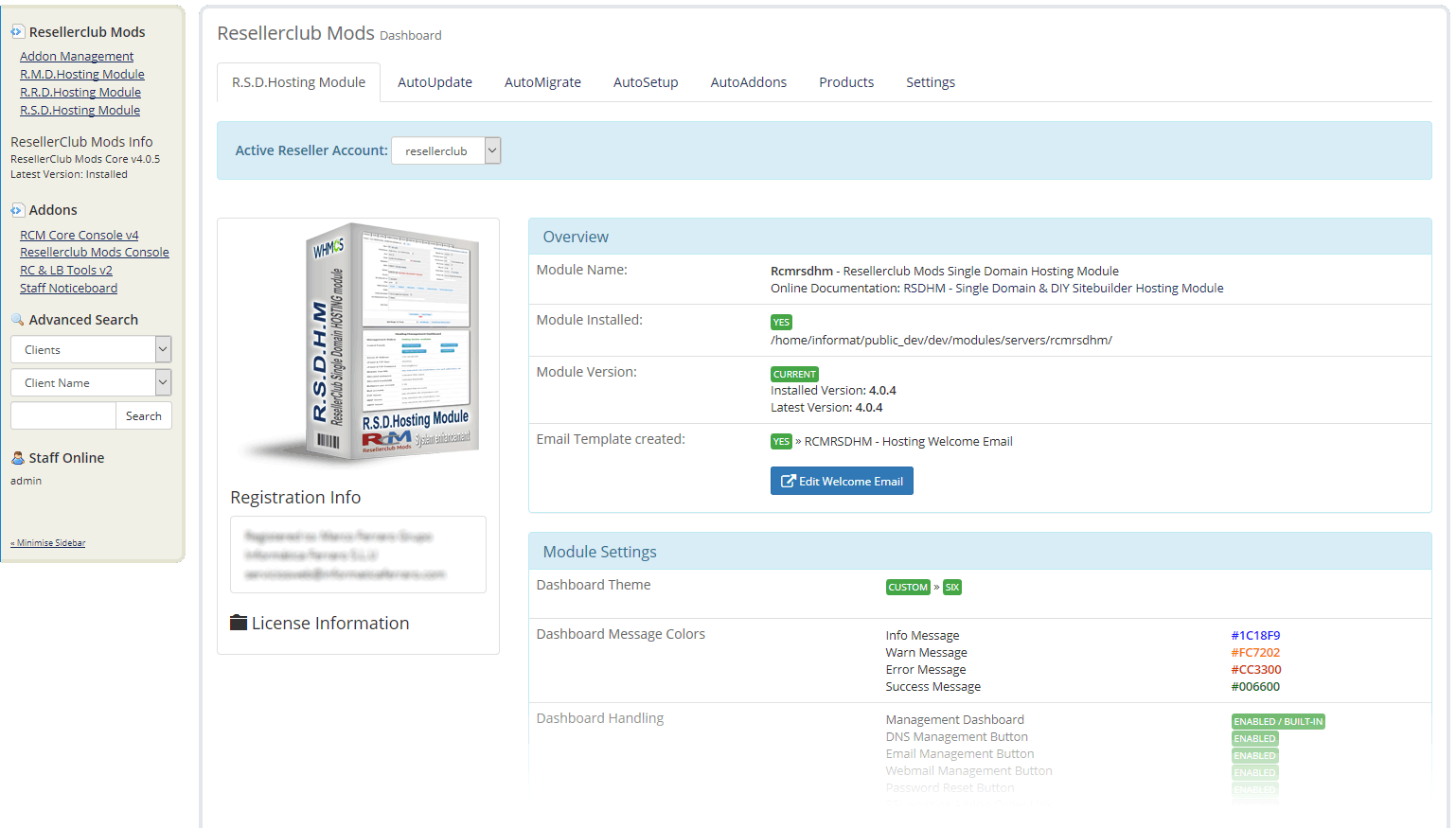Open the RCM Core Console v4 link
Screen dimensions: 1456x828
80,236
